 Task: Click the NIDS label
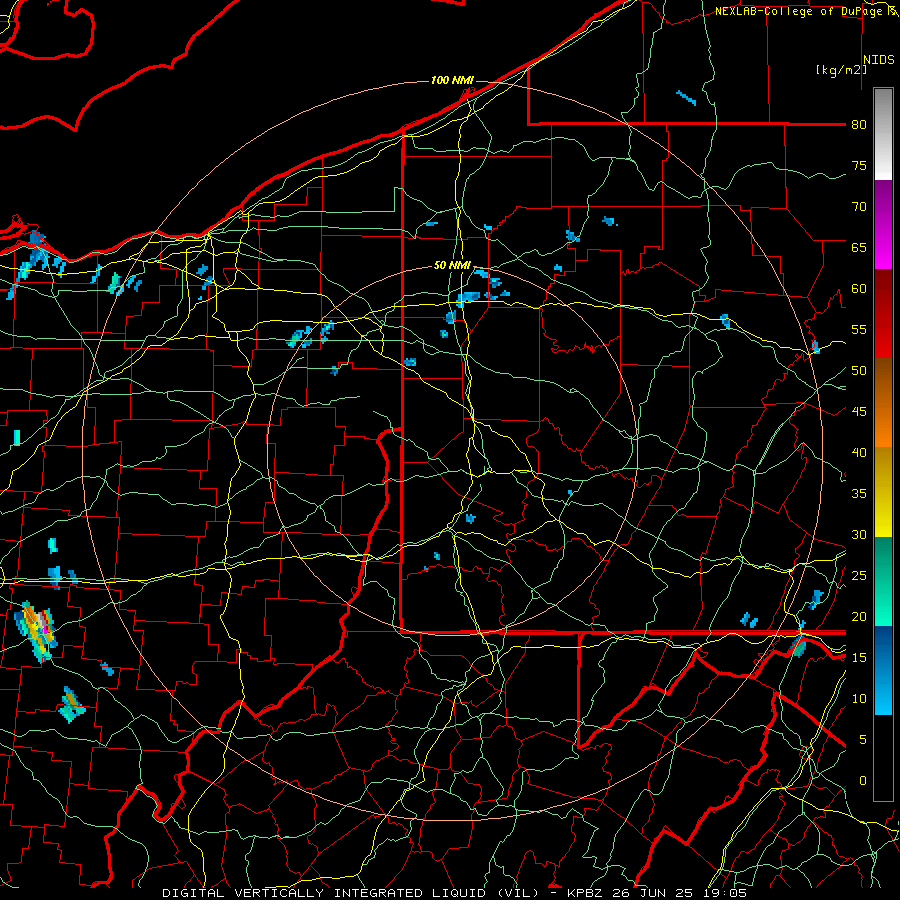[879, 60]
